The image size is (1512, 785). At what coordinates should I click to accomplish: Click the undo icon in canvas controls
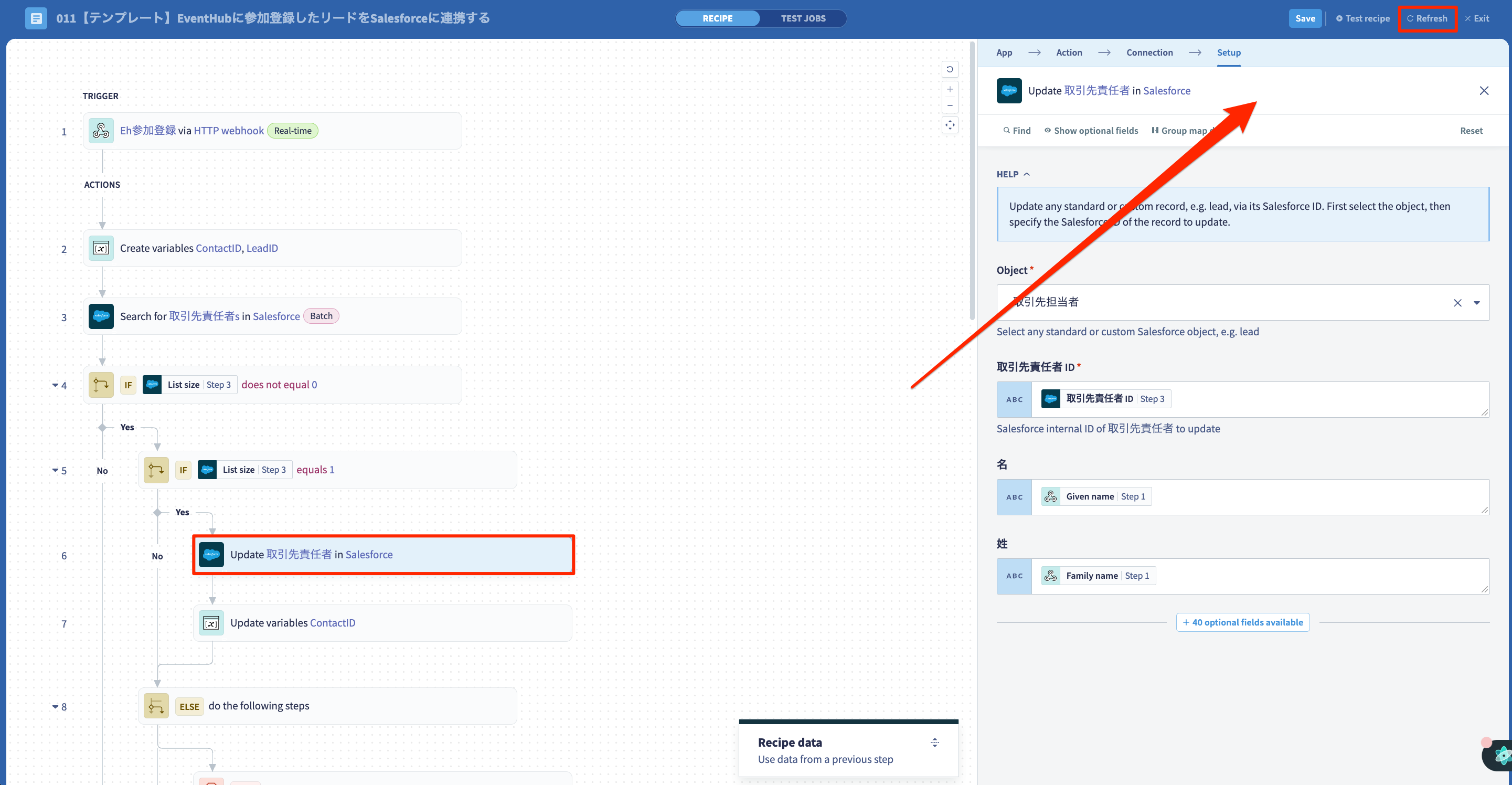[x=950, y=69]
